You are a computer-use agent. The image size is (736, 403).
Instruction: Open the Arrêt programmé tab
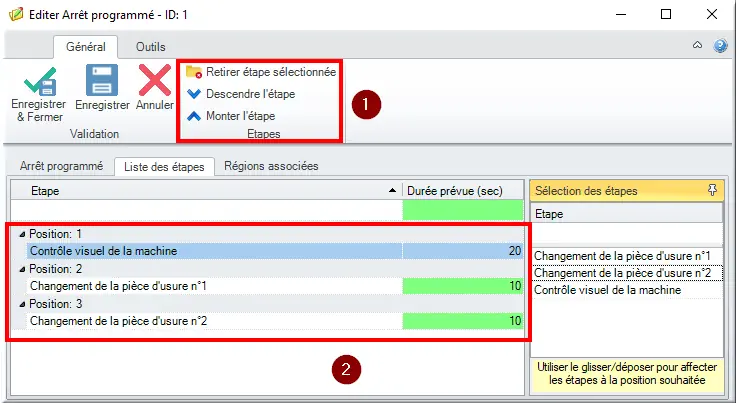[x=61, y=166]
